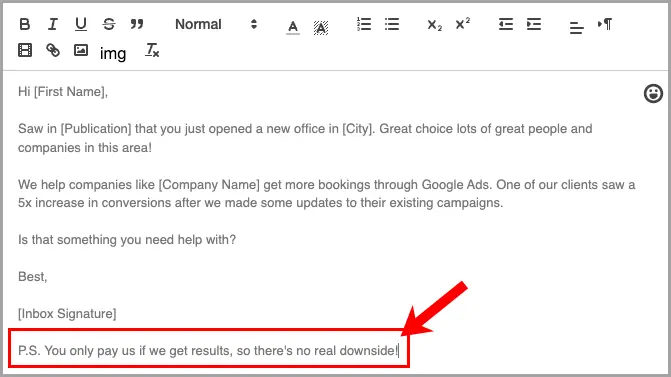Toggle underline formatting

pos(80,24)
